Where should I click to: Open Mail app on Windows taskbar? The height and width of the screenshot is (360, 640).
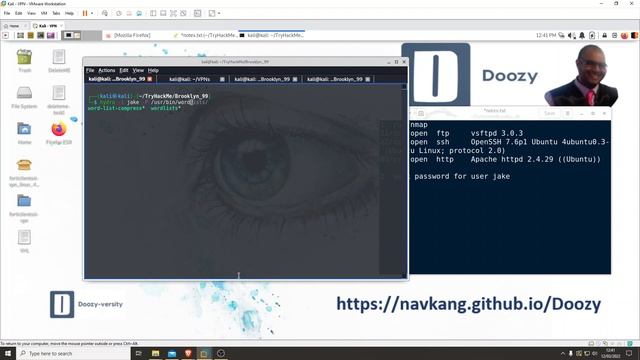(x=172, y=353)
